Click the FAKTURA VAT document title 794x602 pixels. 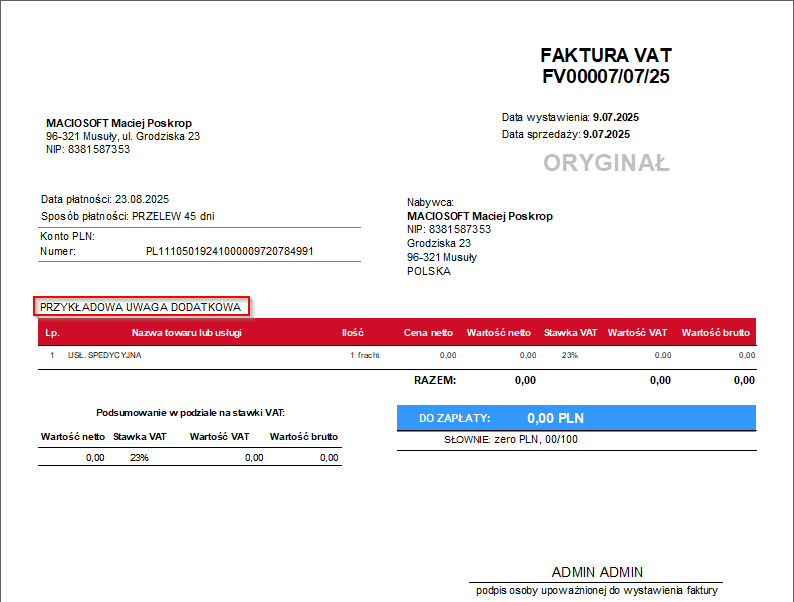click(x=605, y=55)
